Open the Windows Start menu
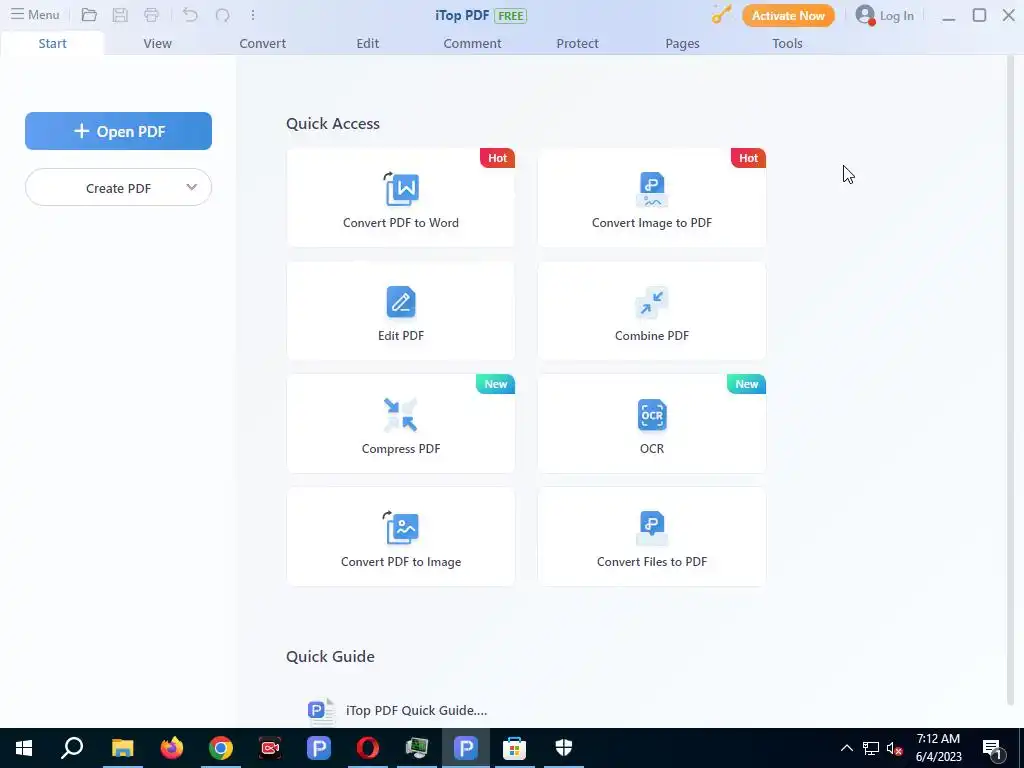 pyautogui.click(x=24, y=748)
